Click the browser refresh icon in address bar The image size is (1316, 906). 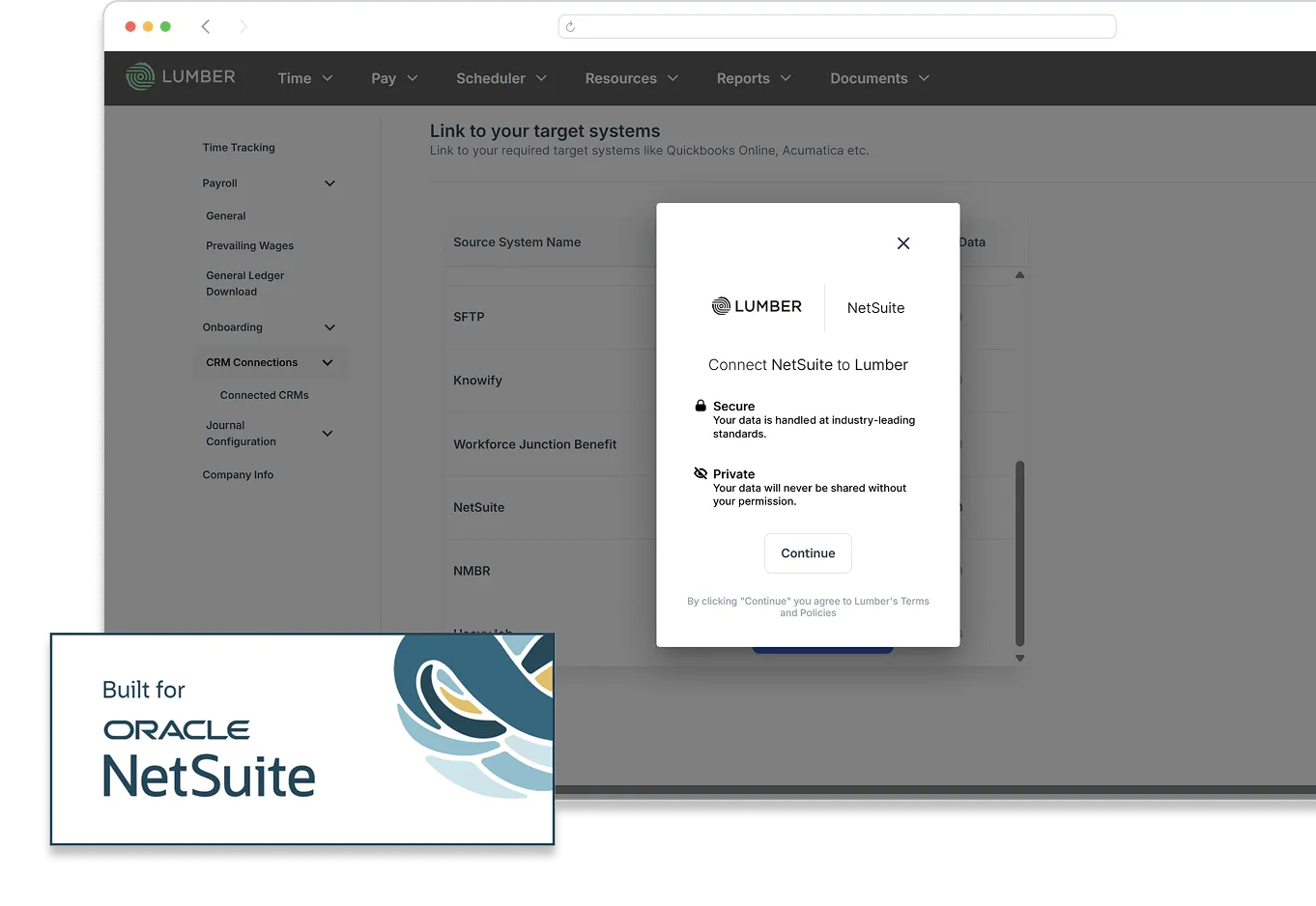click(x=570, y=26)
